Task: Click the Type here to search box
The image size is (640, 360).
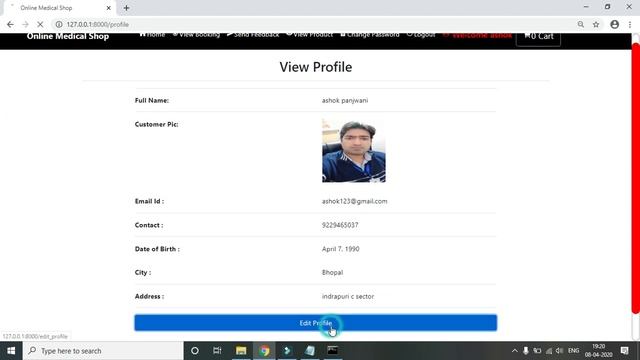Action: pyautogui.click(x=103, y=351)
